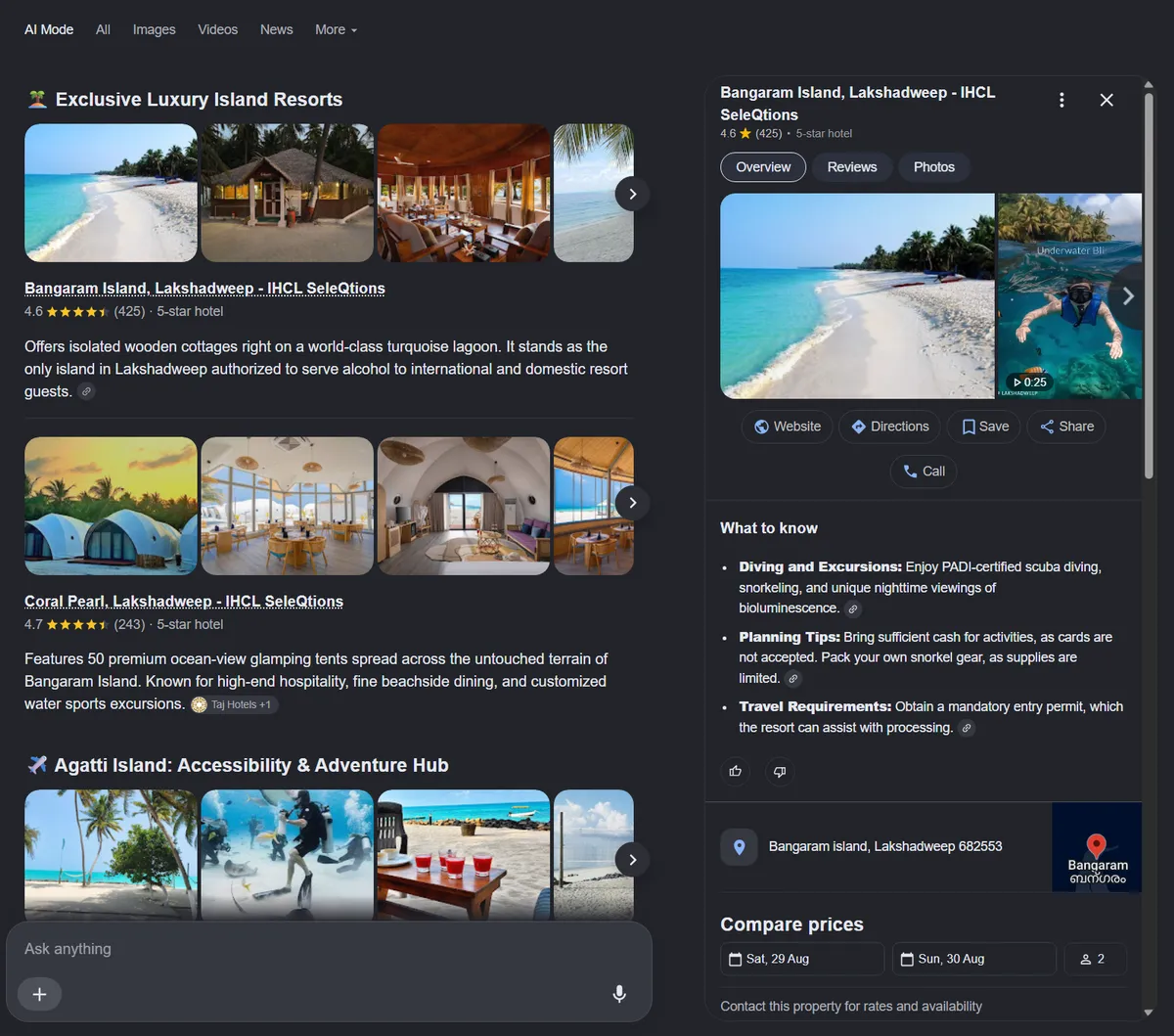The width and height of the screenshot is (1174, 1036).
Task: Select the Reviews tab in hotel panel
Action: (852, 167)
